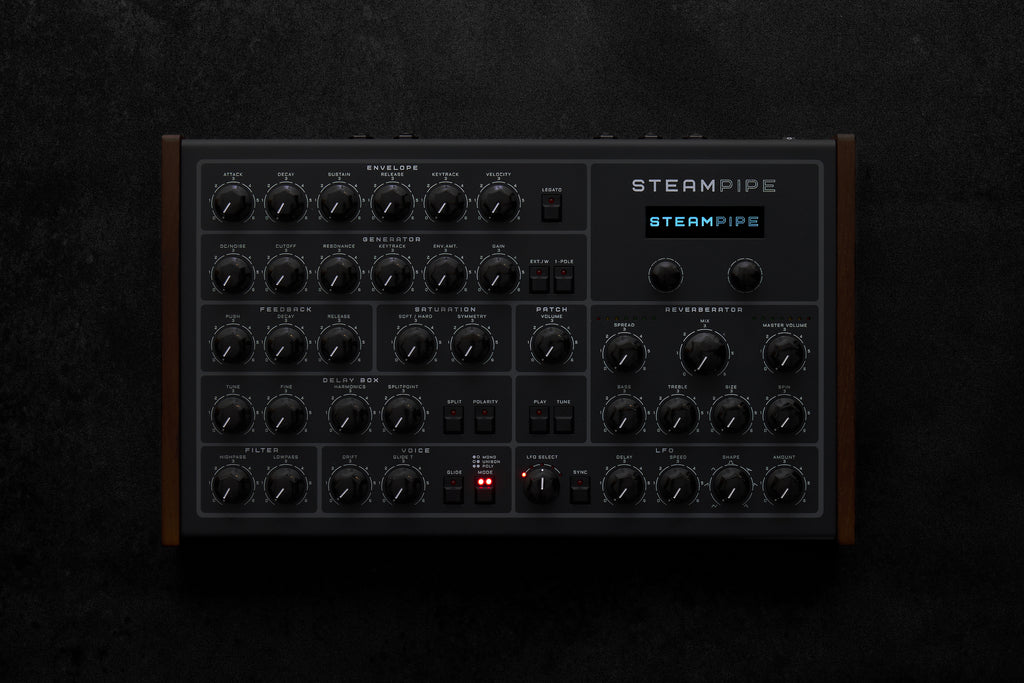This screenshot has width=1024, height=683.
Task: Click the Reverberator Treble knob
Action: [677, 415]
